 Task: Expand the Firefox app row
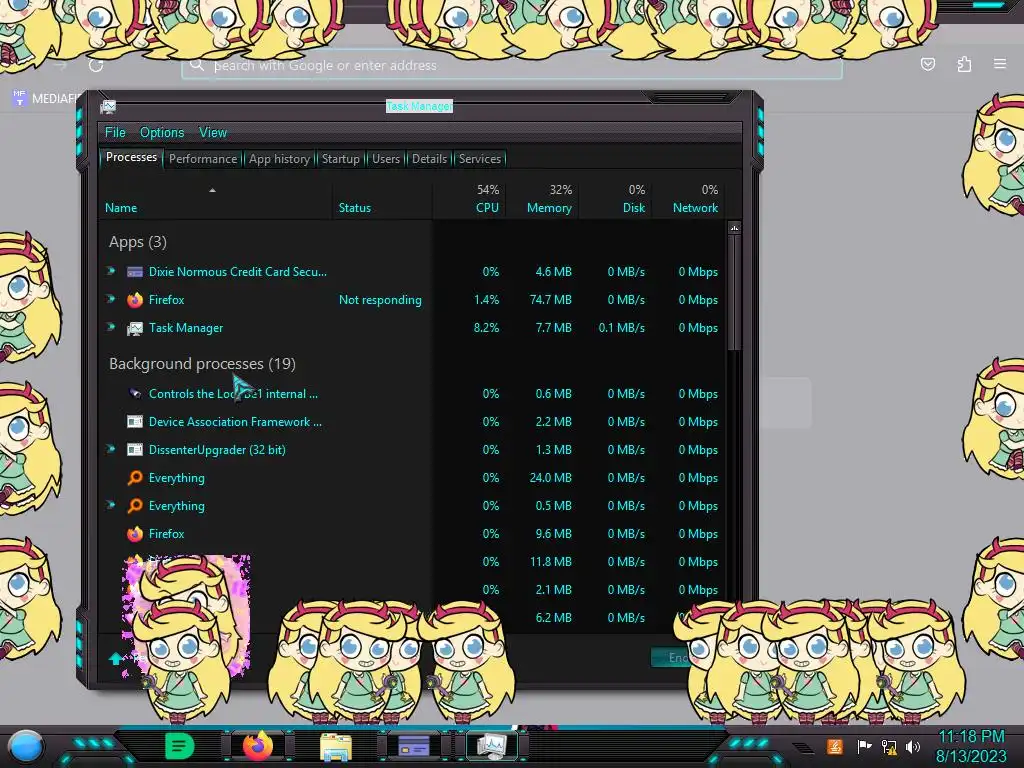pos(111,299)
